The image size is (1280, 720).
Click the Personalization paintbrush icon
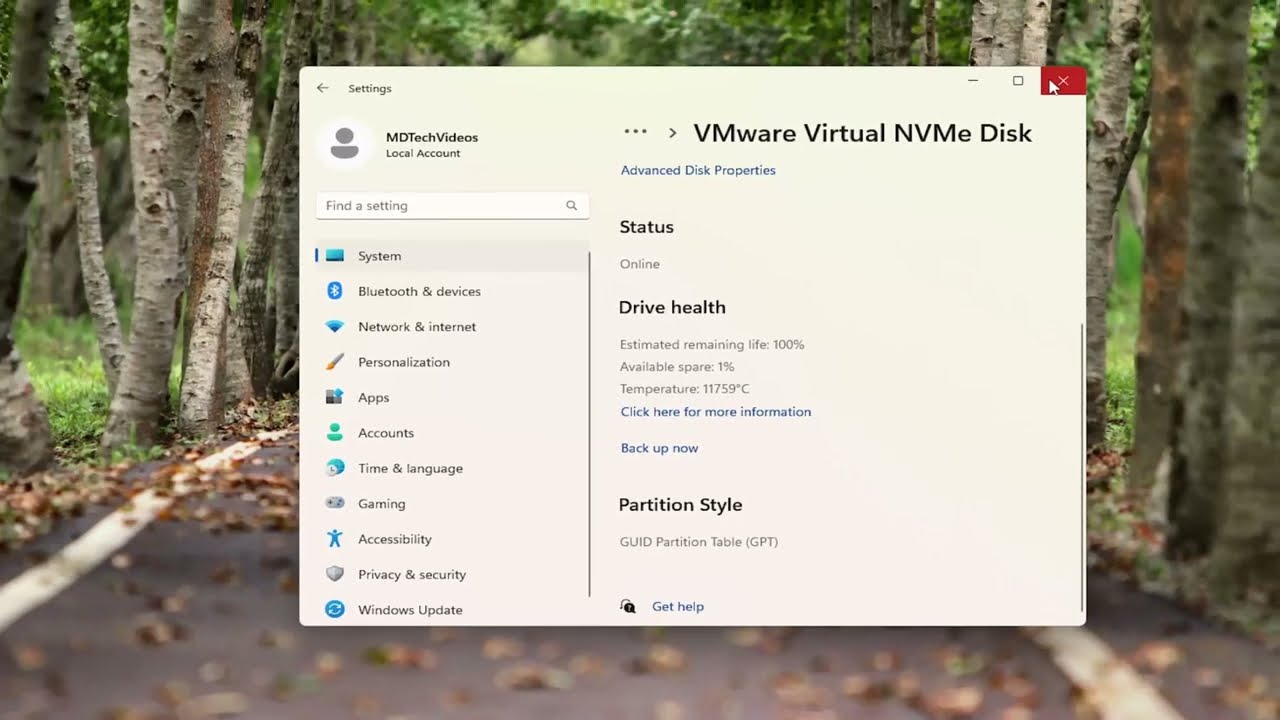click(335, 362)
